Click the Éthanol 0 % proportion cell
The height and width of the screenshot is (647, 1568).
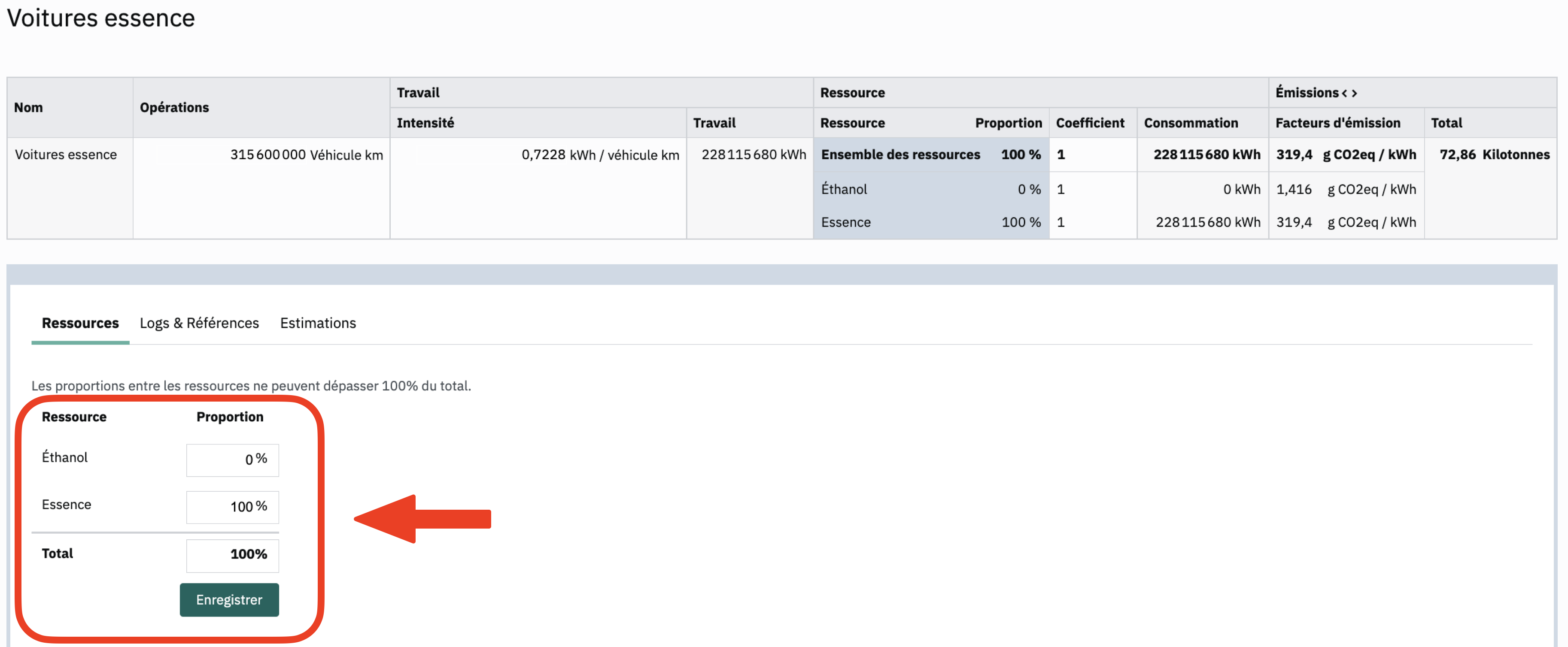[x=1029, y=189]
